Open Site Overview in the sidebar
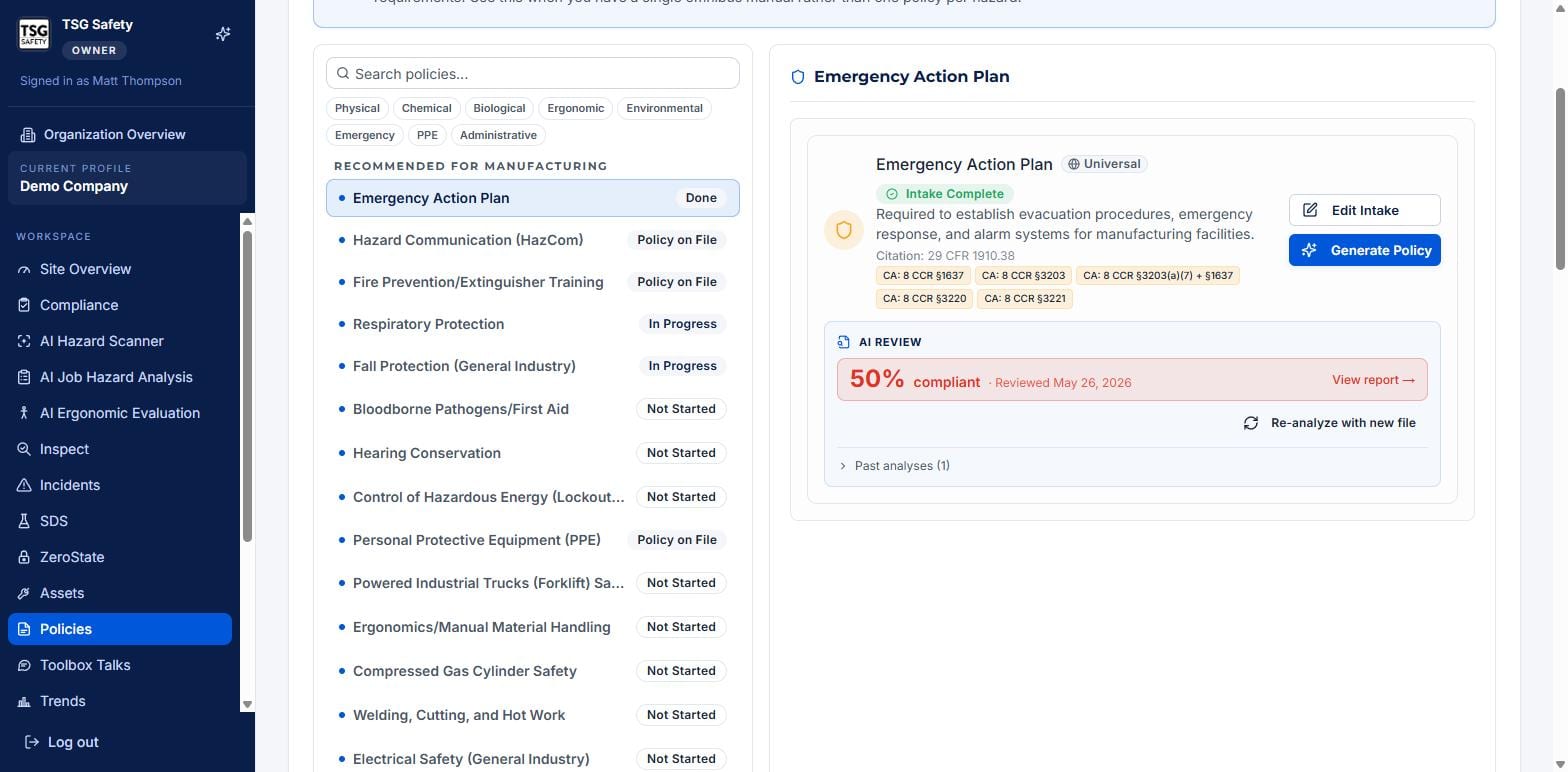Viewport: 1568px width, 772px height. (120, 269)
